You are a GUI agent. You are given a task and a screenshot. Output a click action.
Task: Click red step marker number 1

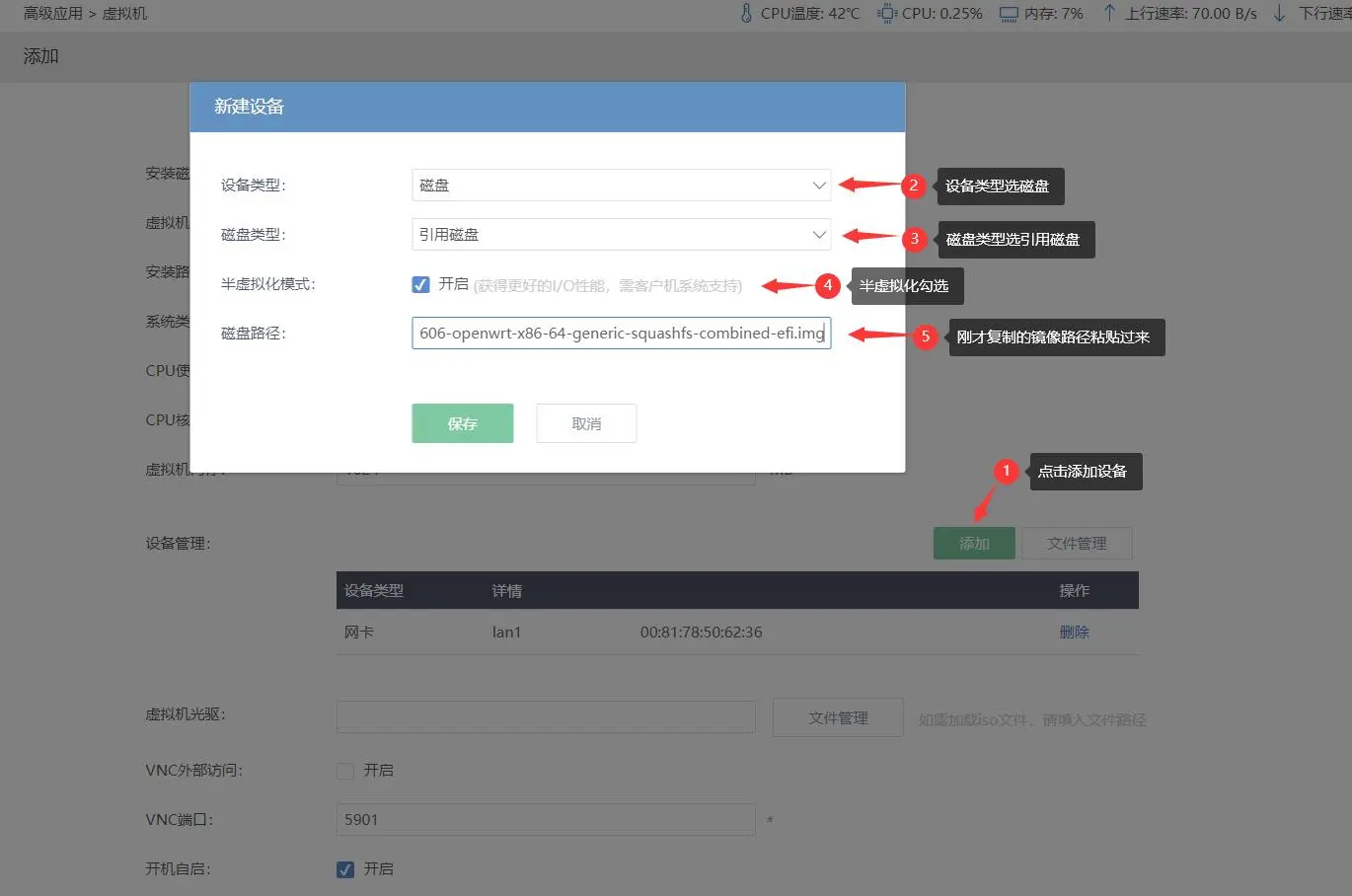[x=1006, y=471]
